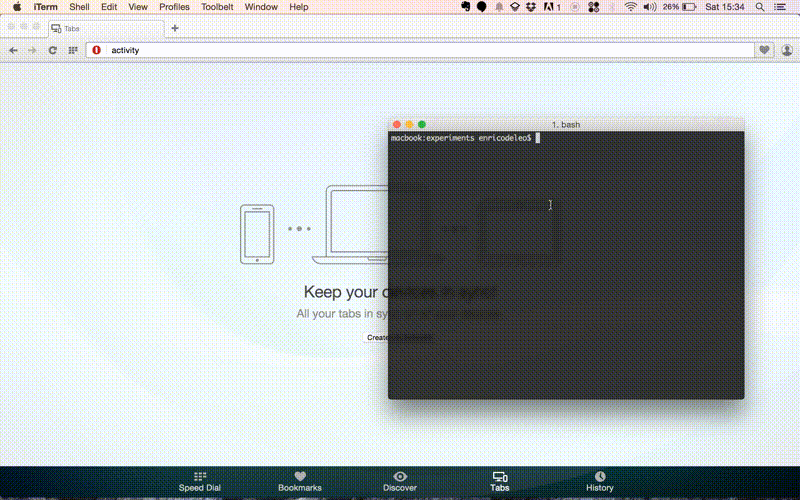
Task: Open a new tab with the plus button
Action: coord(175,28)
